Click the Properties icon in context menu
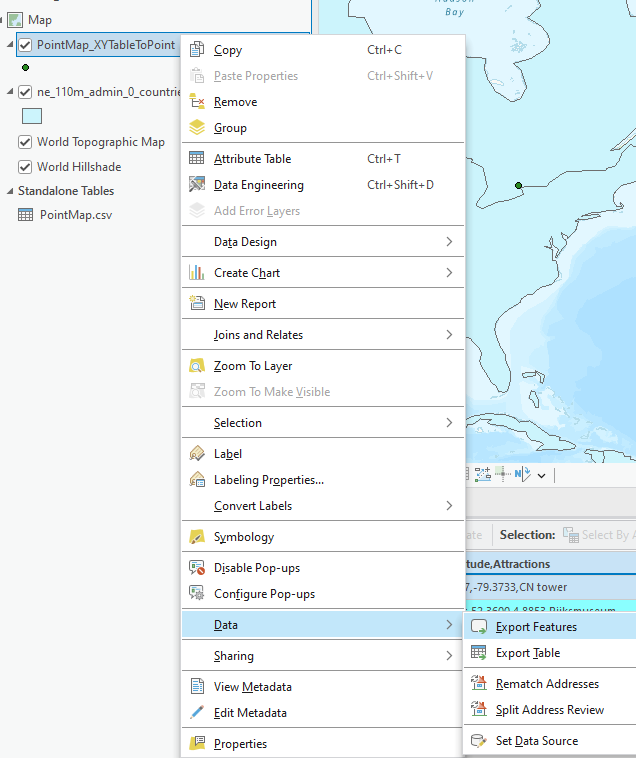 (x=197, y=743)
